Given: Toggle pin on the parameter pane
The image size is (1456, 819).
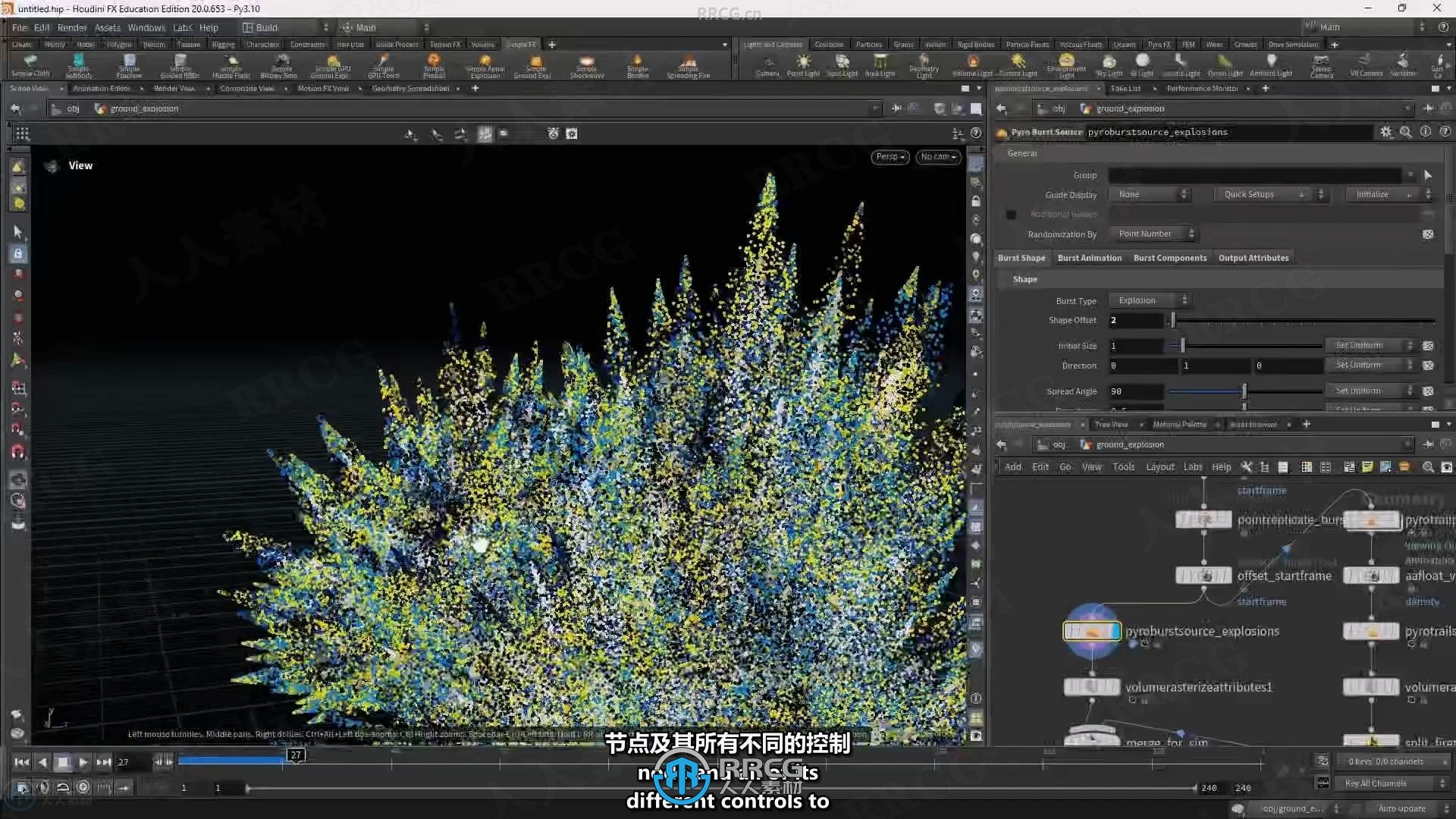Looking at the screenshot, I should click(x=1429, y=108).
